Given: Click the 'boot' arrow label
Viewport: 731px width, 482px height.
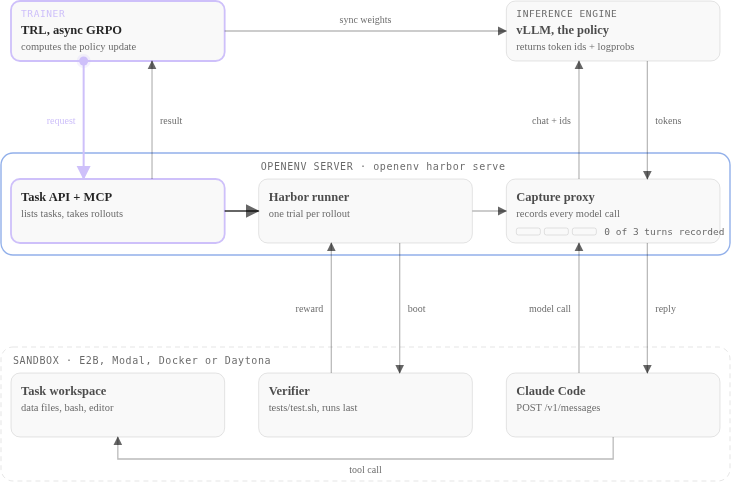Looking at the screenshot, I should [416, 309].
